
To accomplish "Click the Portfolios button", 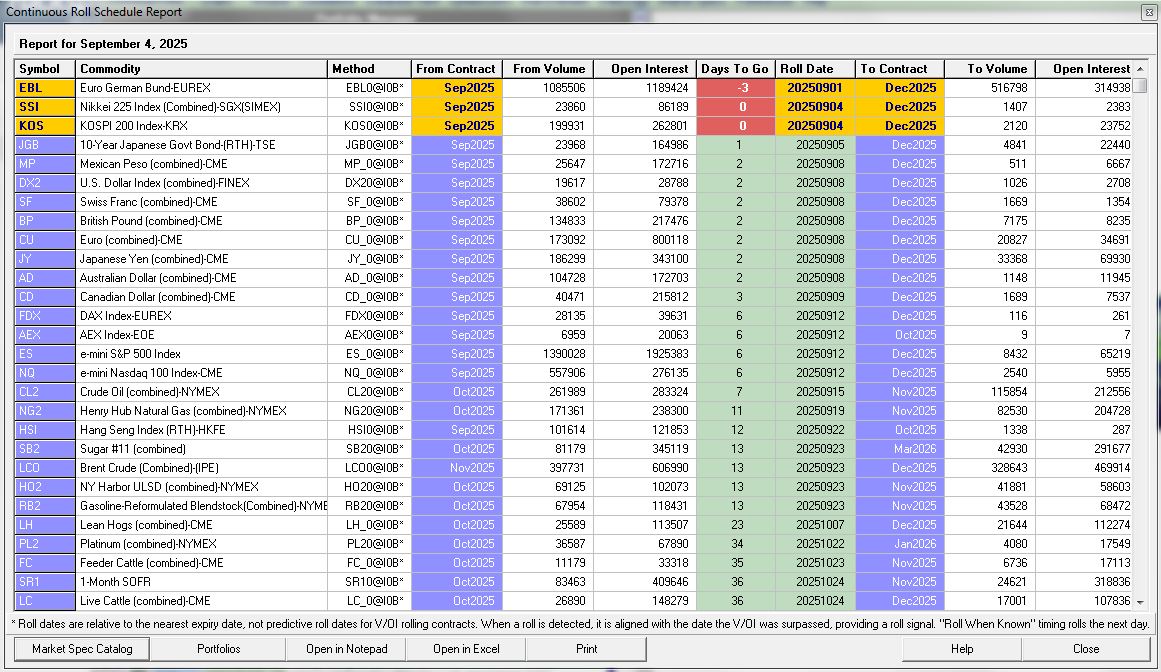I will 218,648.
